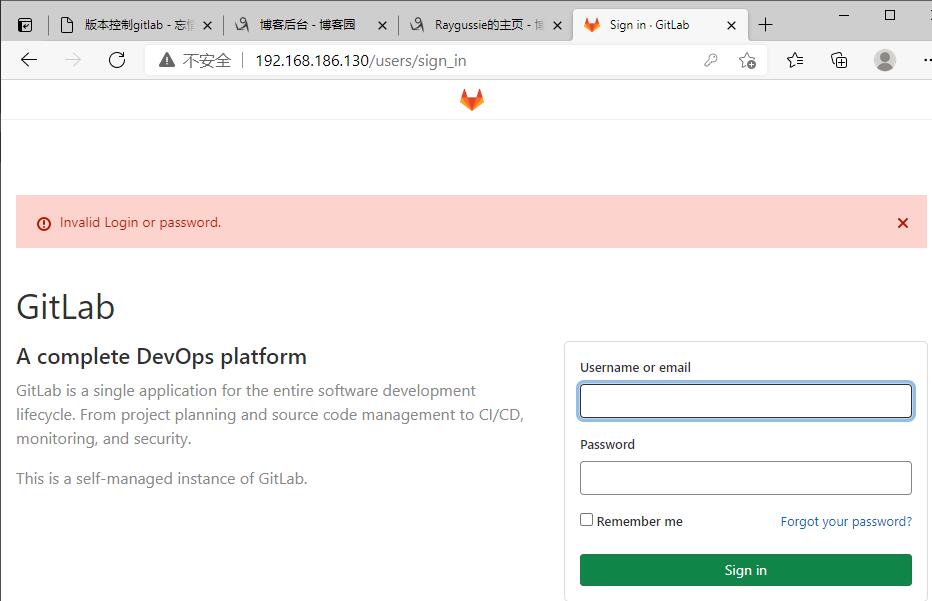The image size is (932, 601).
Task: Click the 'A complete DevOps platform' heading
Action: [x=161, y=357]
